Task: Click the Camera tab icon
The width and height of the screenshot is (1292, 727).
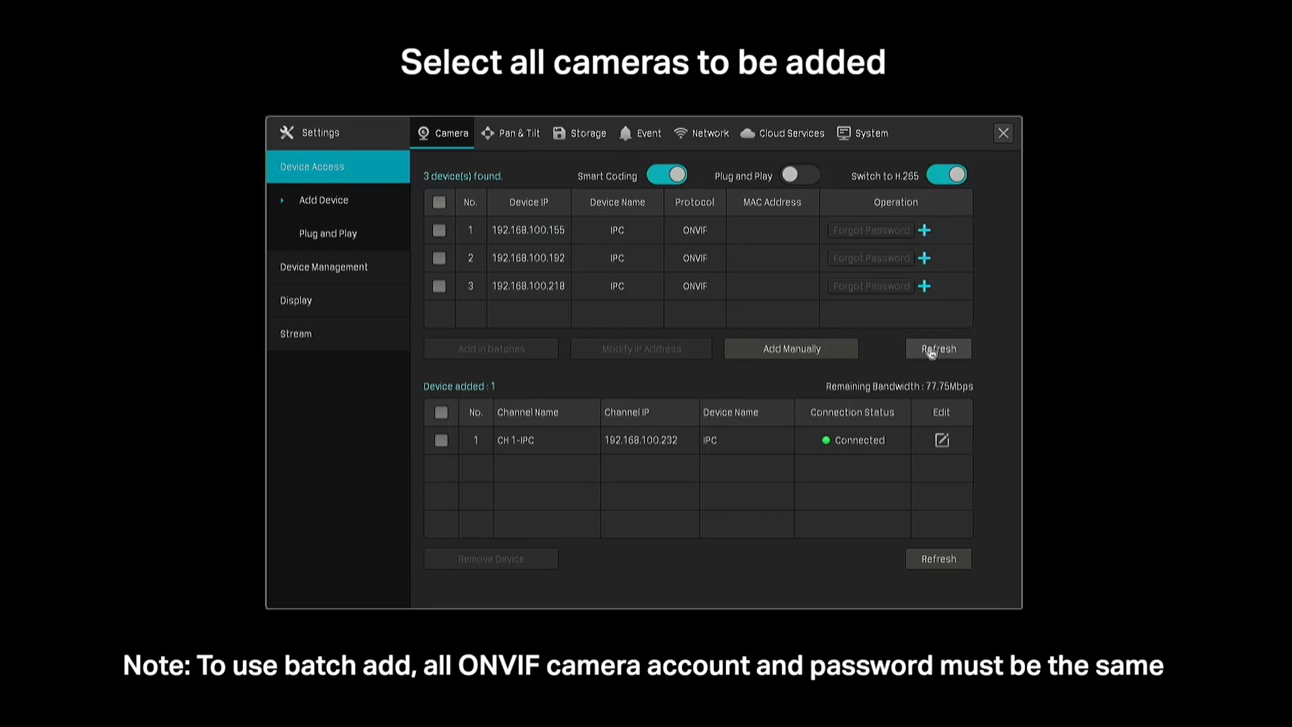Action: 424,133
